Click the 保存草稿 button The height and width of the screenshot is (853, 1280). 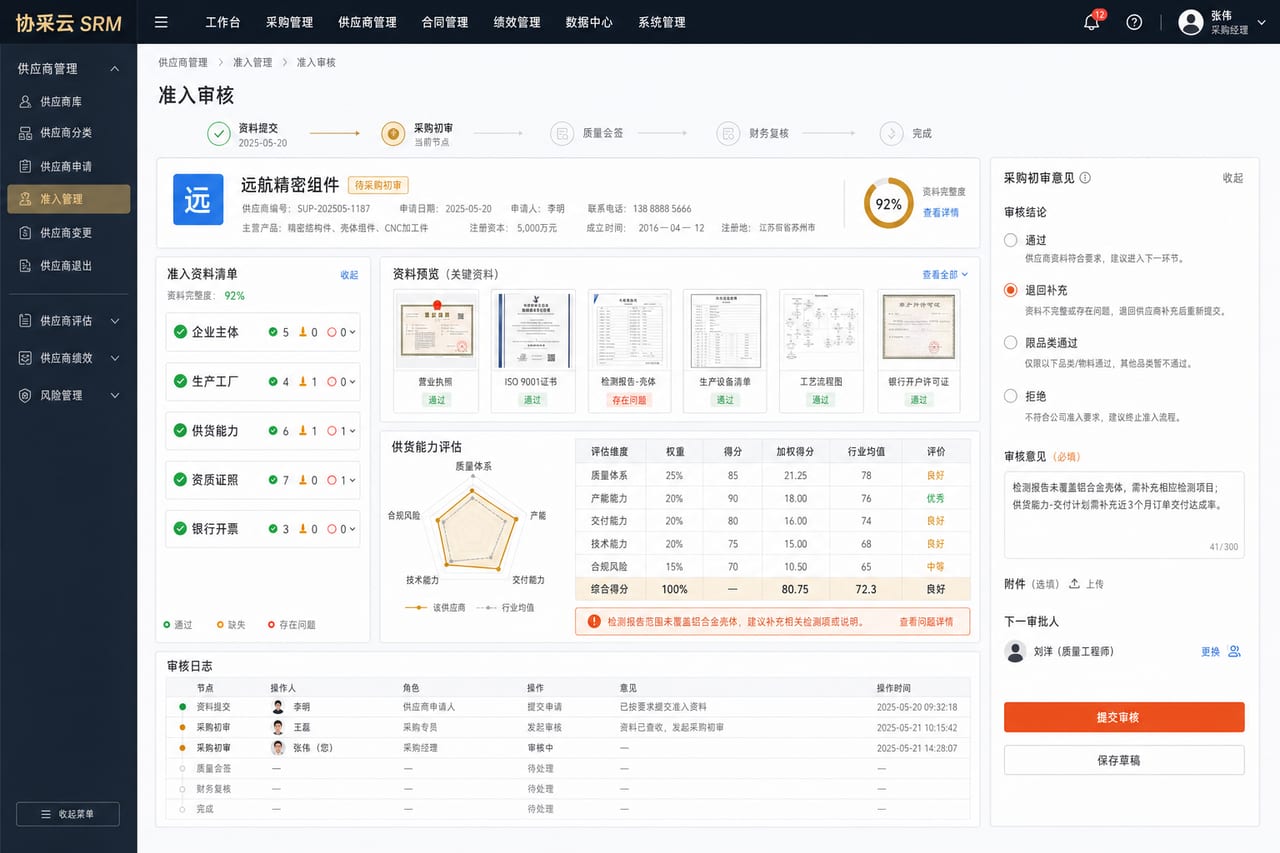tap(1124, 760)
